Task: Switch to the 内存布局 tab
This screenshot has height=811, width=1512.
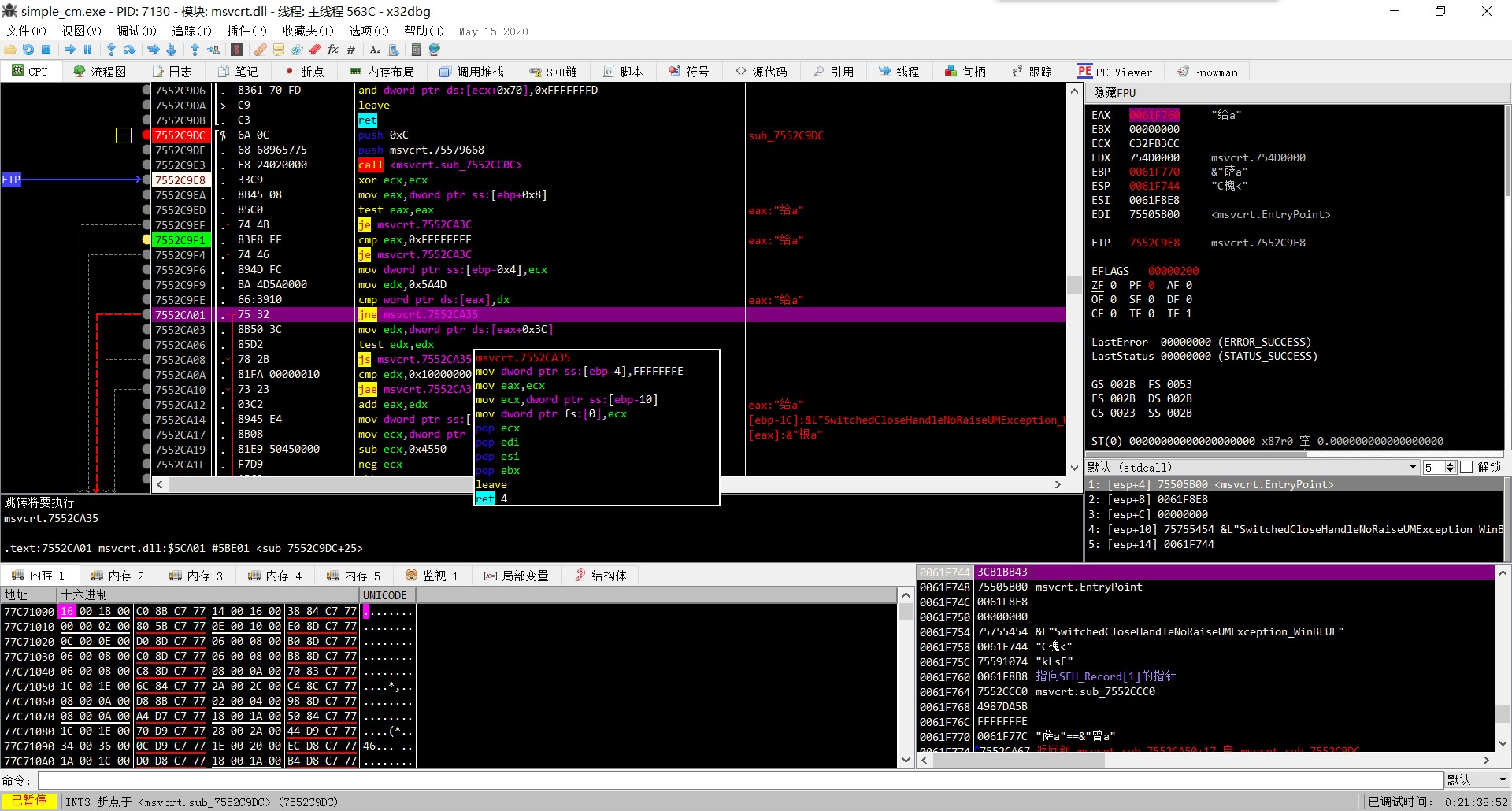Action: coord(382,72)
